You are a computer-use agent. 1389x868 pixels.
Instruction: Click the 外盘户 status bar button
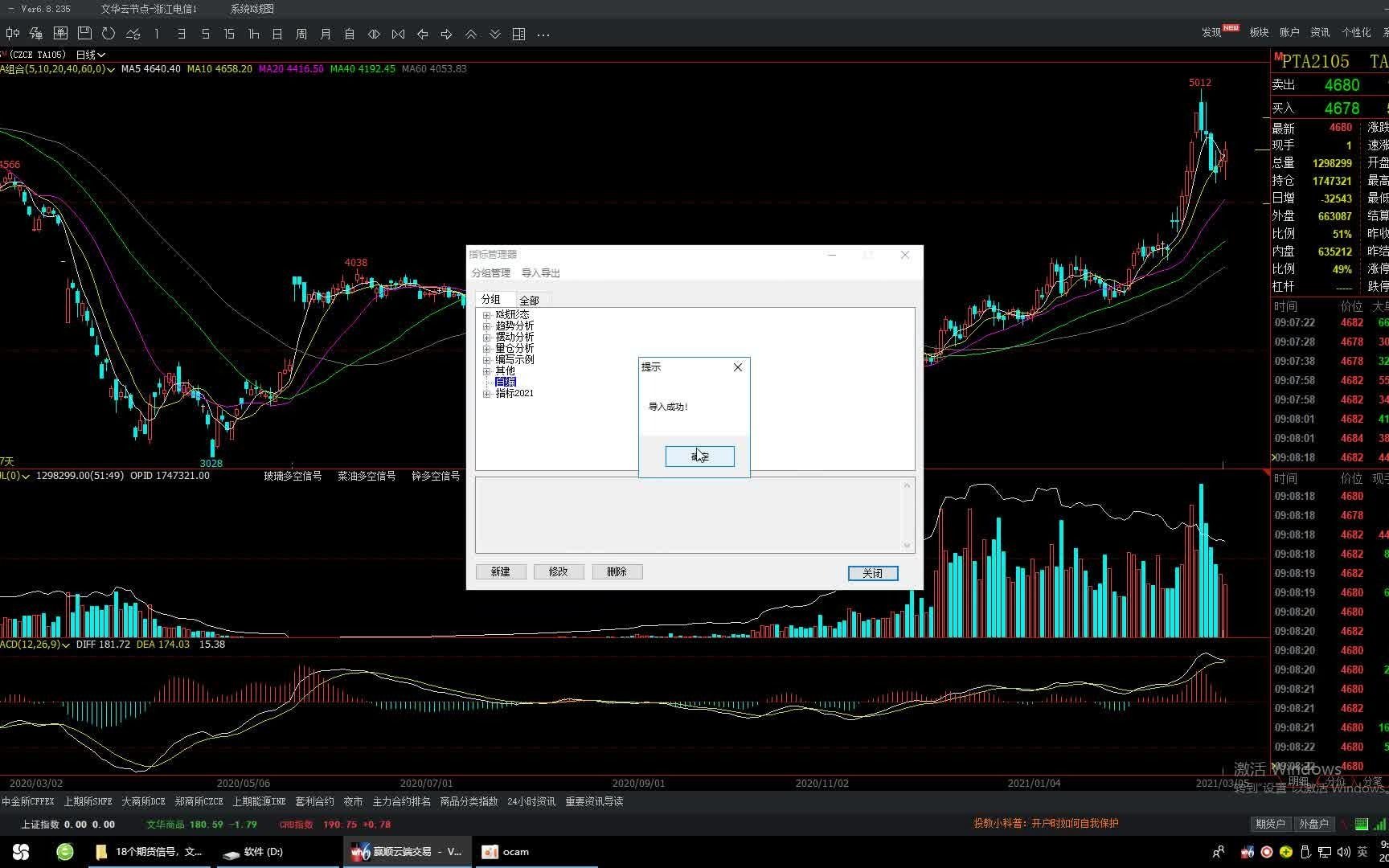[1314, 824]
